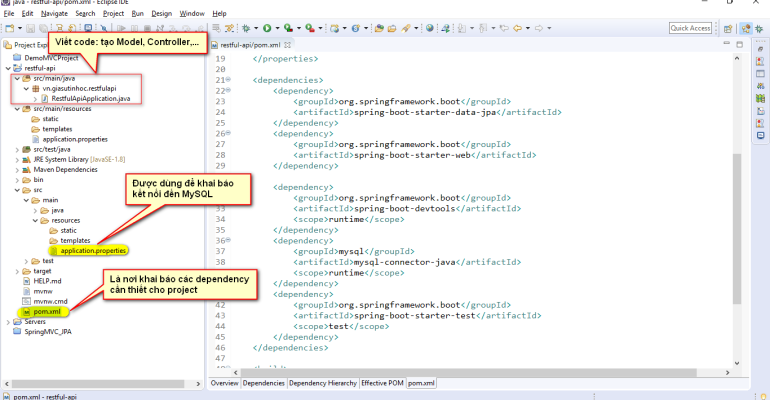
Task: Click the green Run button icon
Action: 267,28
